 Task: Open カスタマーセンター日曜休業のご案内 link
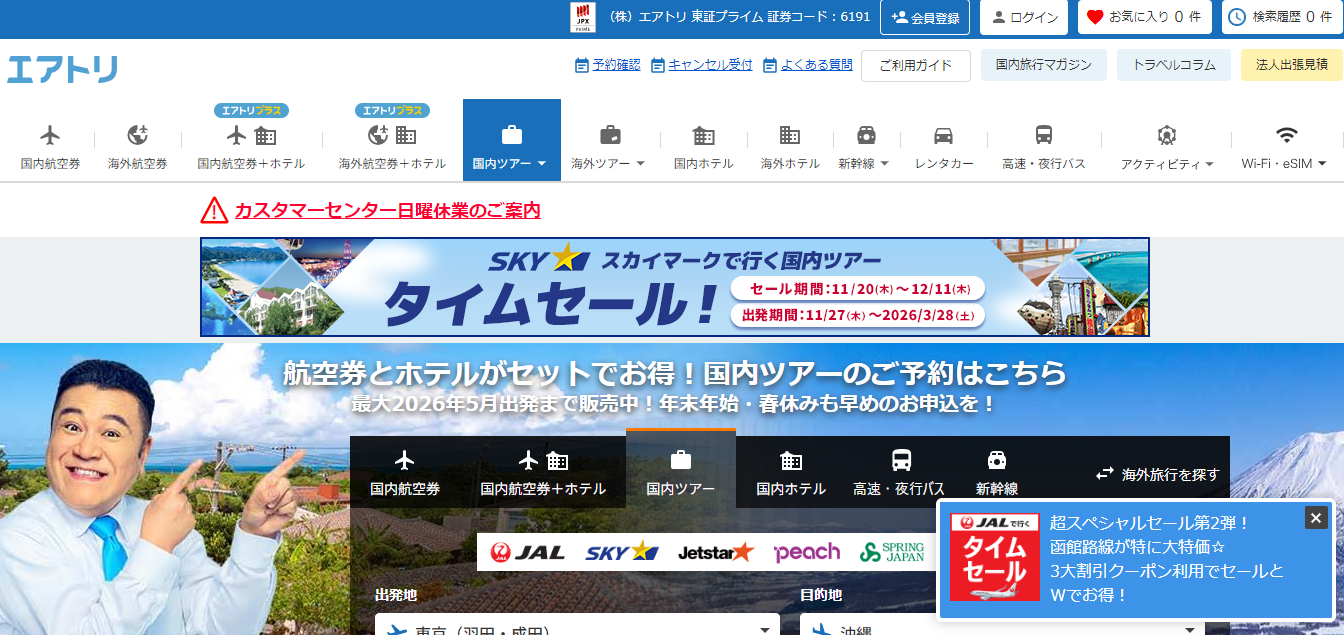point(387,211)
